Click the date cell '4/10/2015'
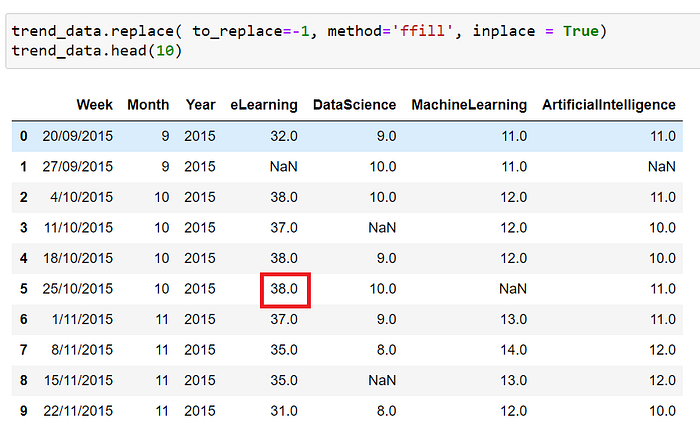This screenshot has height=436, width=700. tap(82, 197)
